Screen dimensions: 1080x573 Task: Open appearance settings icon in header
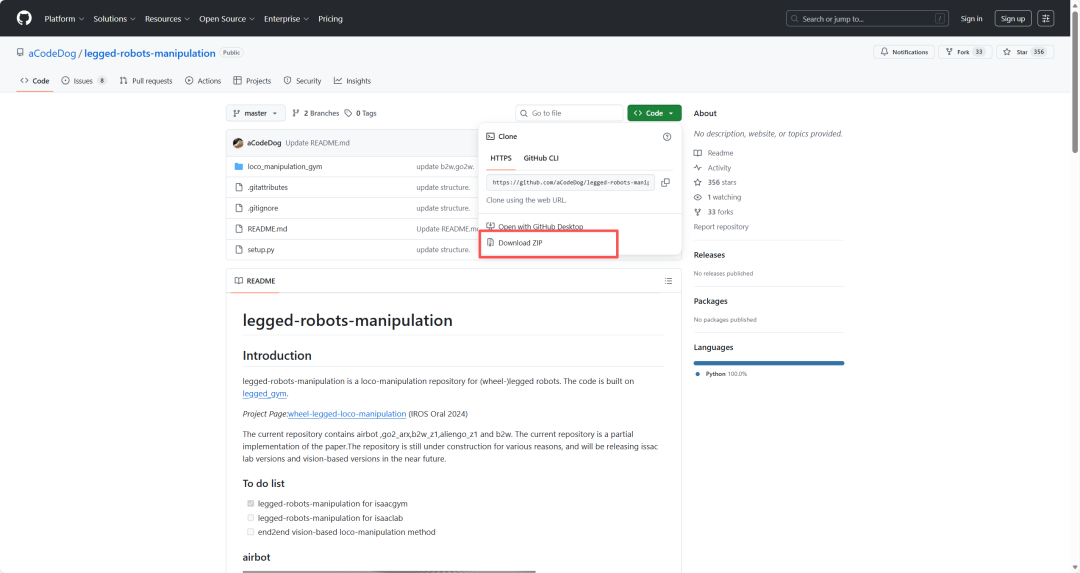[x=1046, y=19]
